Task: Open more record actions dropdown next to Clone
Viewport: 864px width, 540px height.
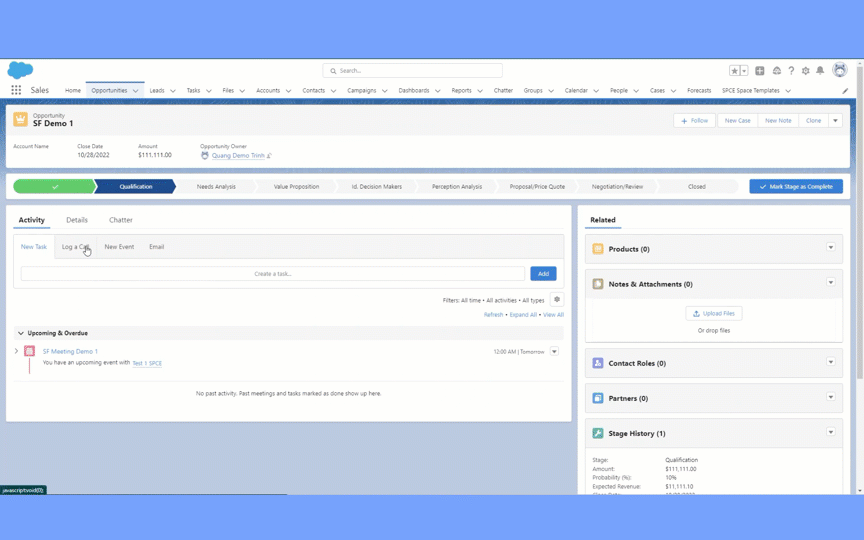Action: [x=835, y=121]
